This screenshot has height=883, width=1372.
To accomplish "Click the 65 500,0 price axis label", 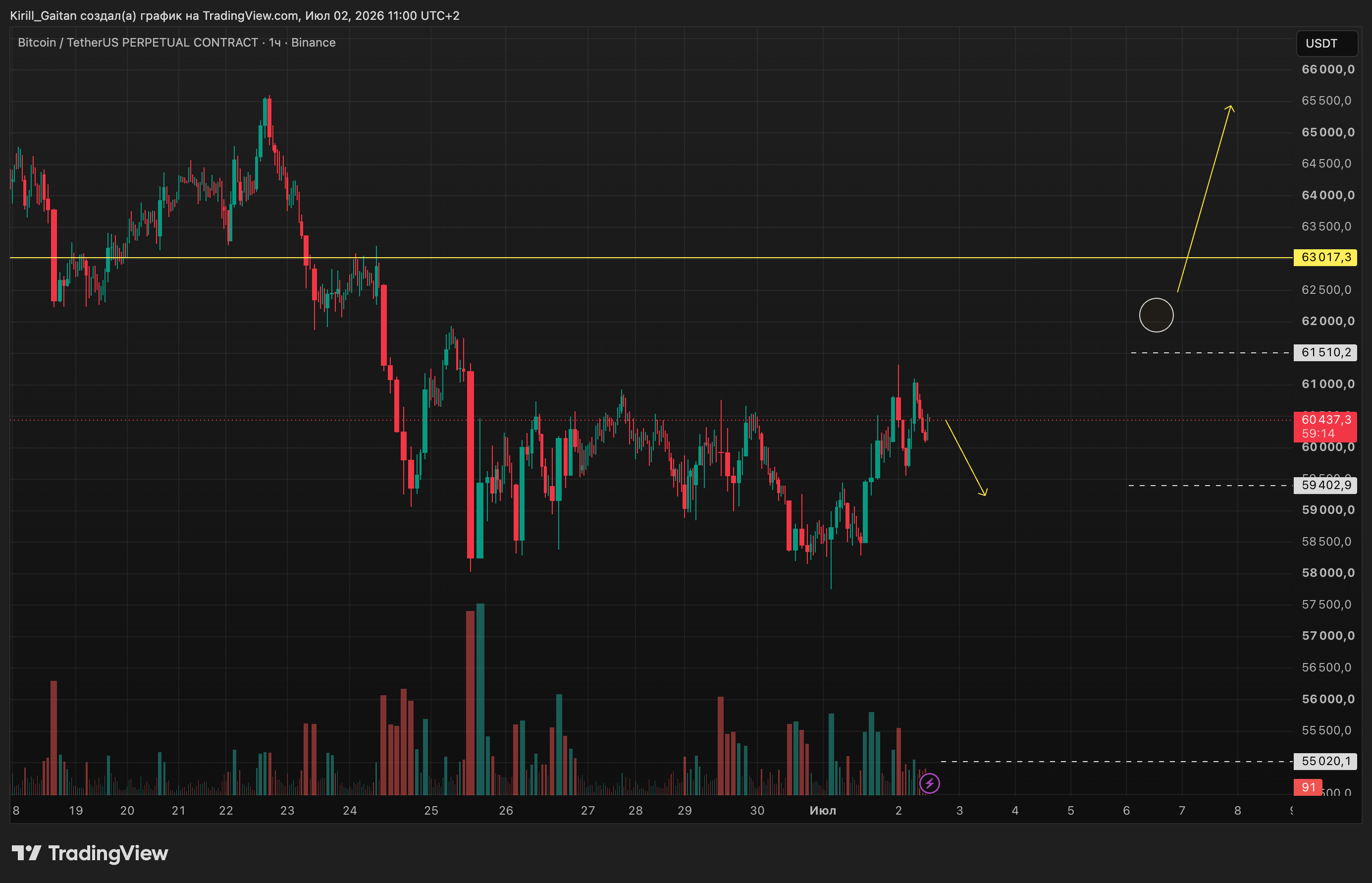I will pos(1326,101).
